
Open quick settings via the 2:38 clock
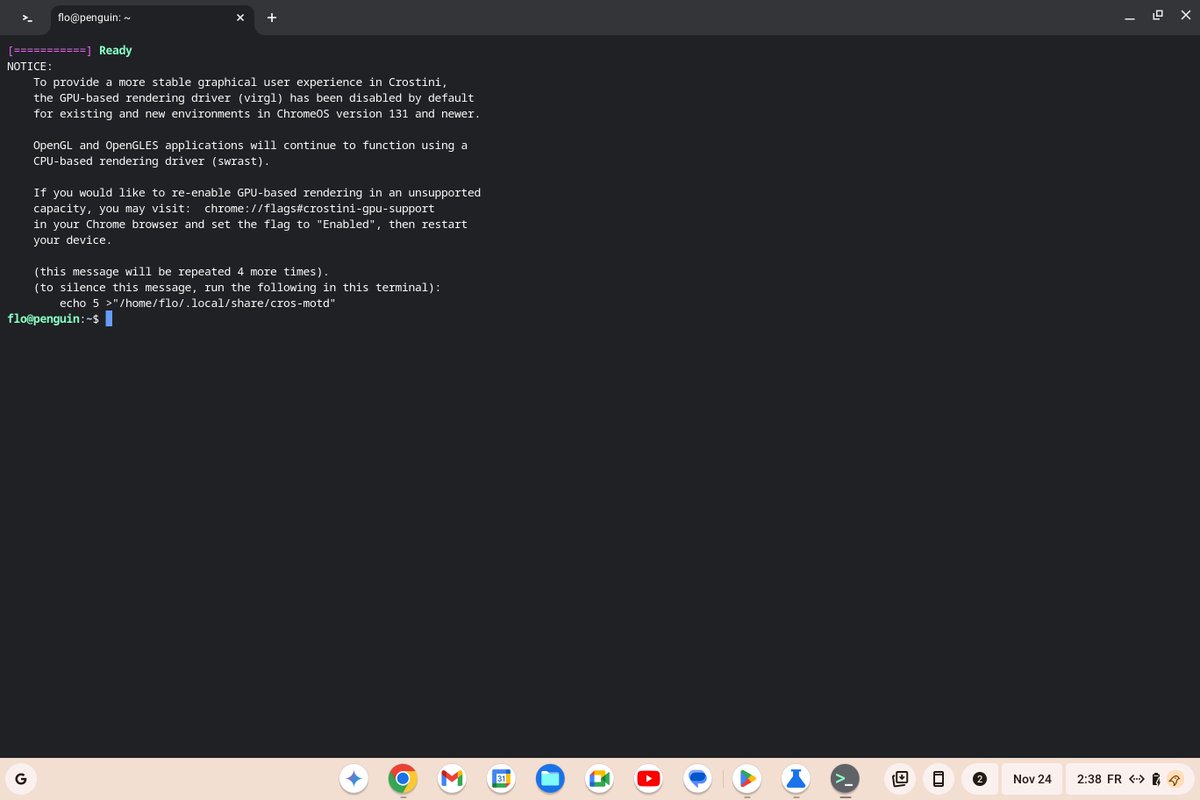click(x=1089, y=779)
